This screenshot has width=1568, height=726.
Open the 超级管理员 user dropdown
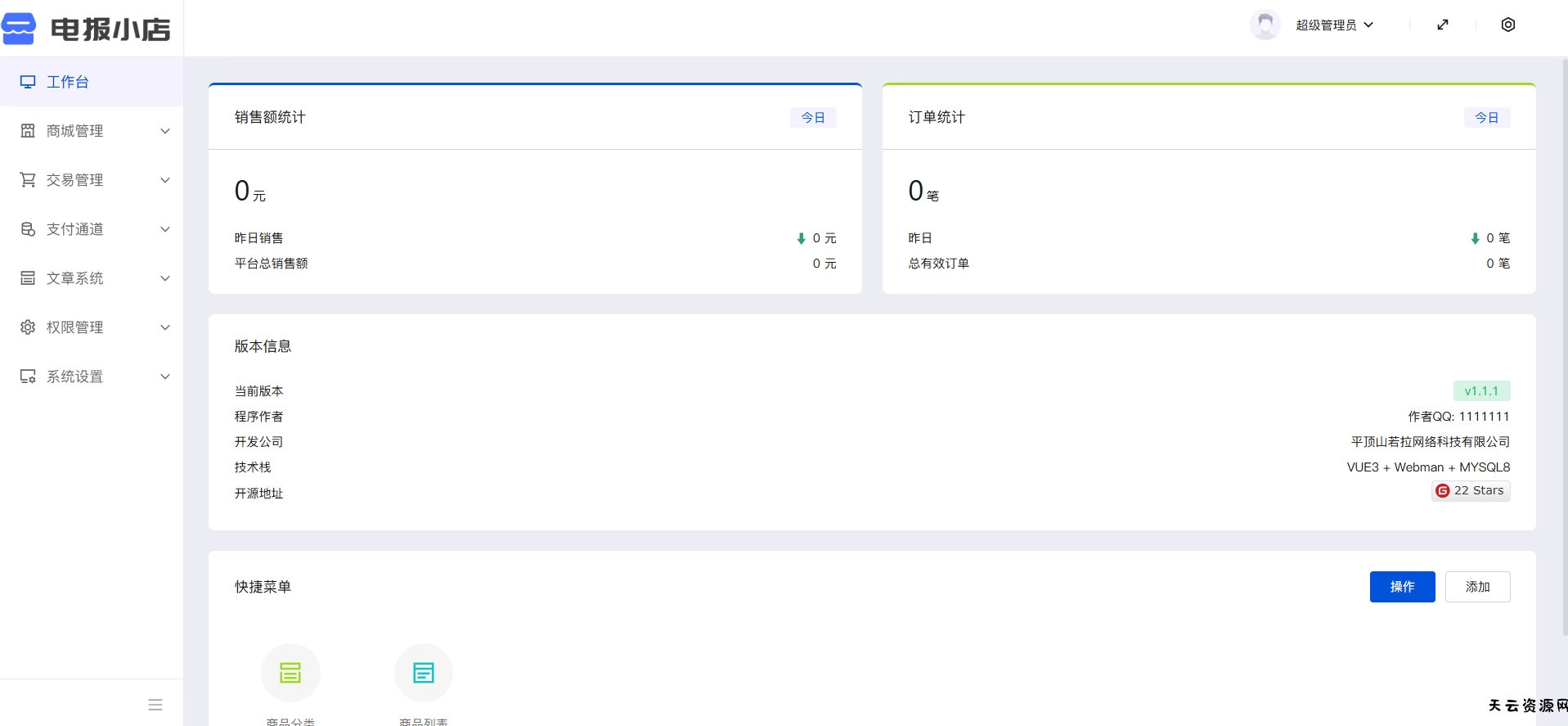(1334, 25)
